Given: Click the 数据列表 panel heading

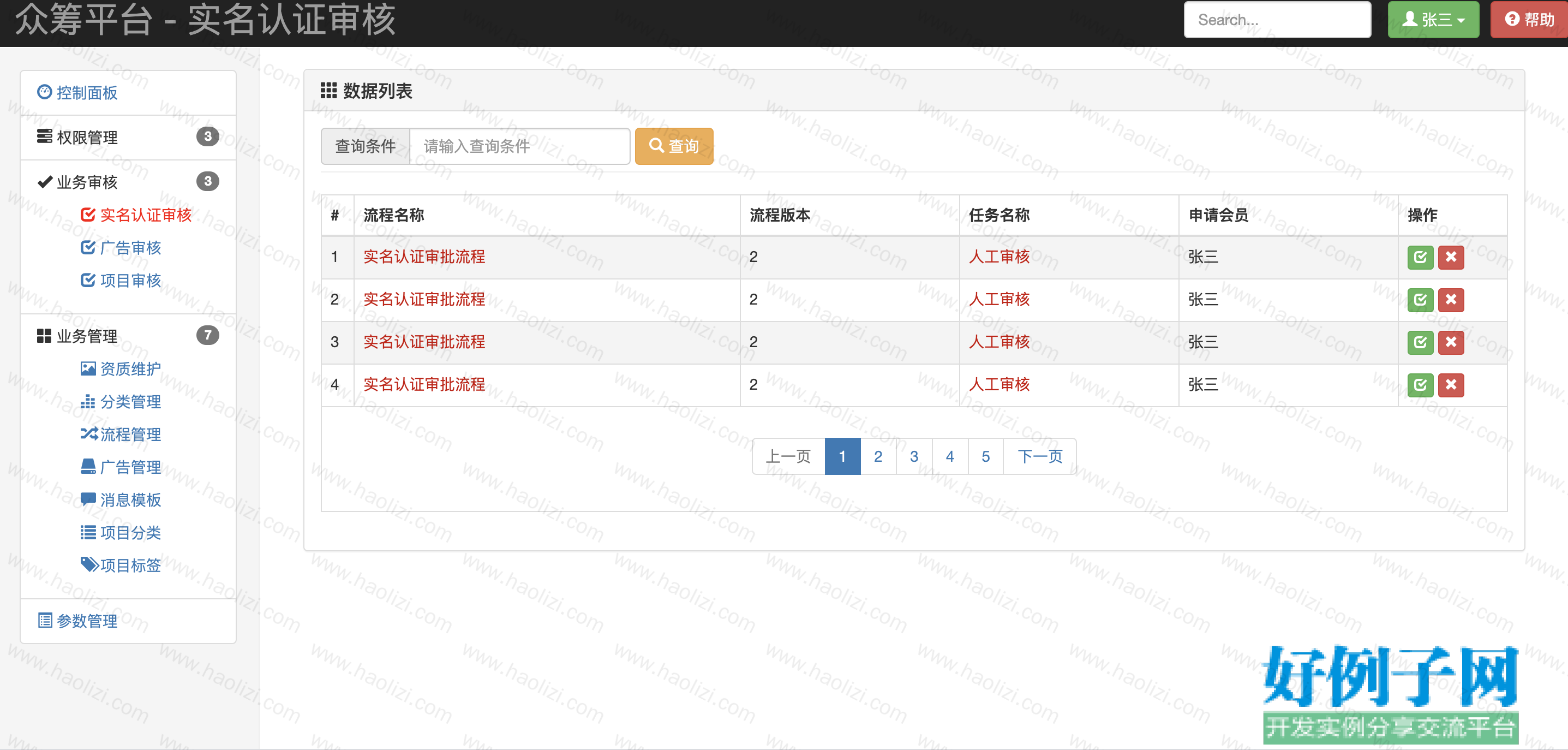Looking at the screenshot, I should [x=367, y=91].
